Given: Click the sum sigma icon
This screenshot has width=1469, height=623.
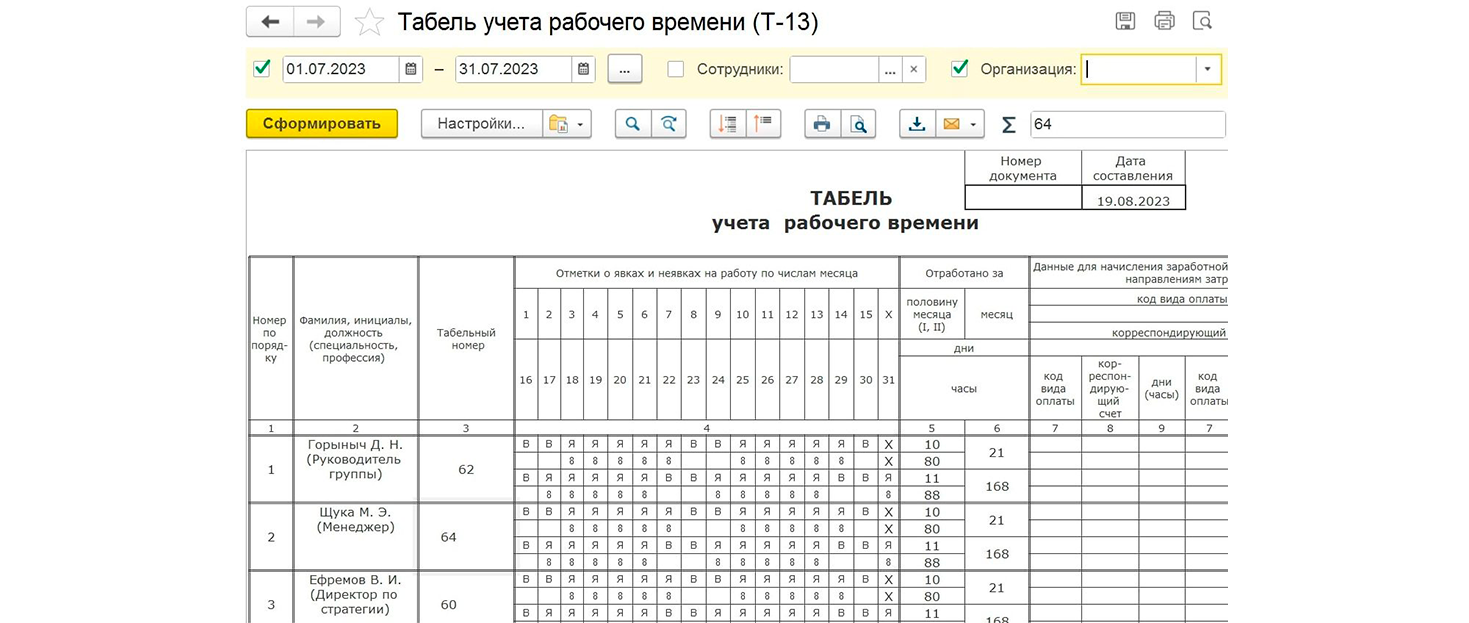Looking at the screenshot, I should [x=1008, y=124].
